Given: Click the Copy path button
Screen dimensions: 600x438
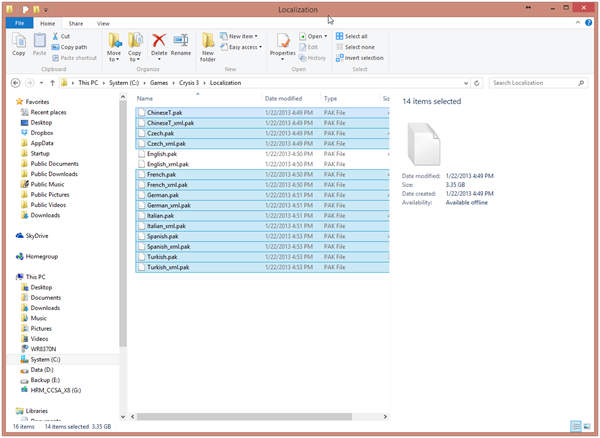Looking at the screenshot, I should click(69, 47).
